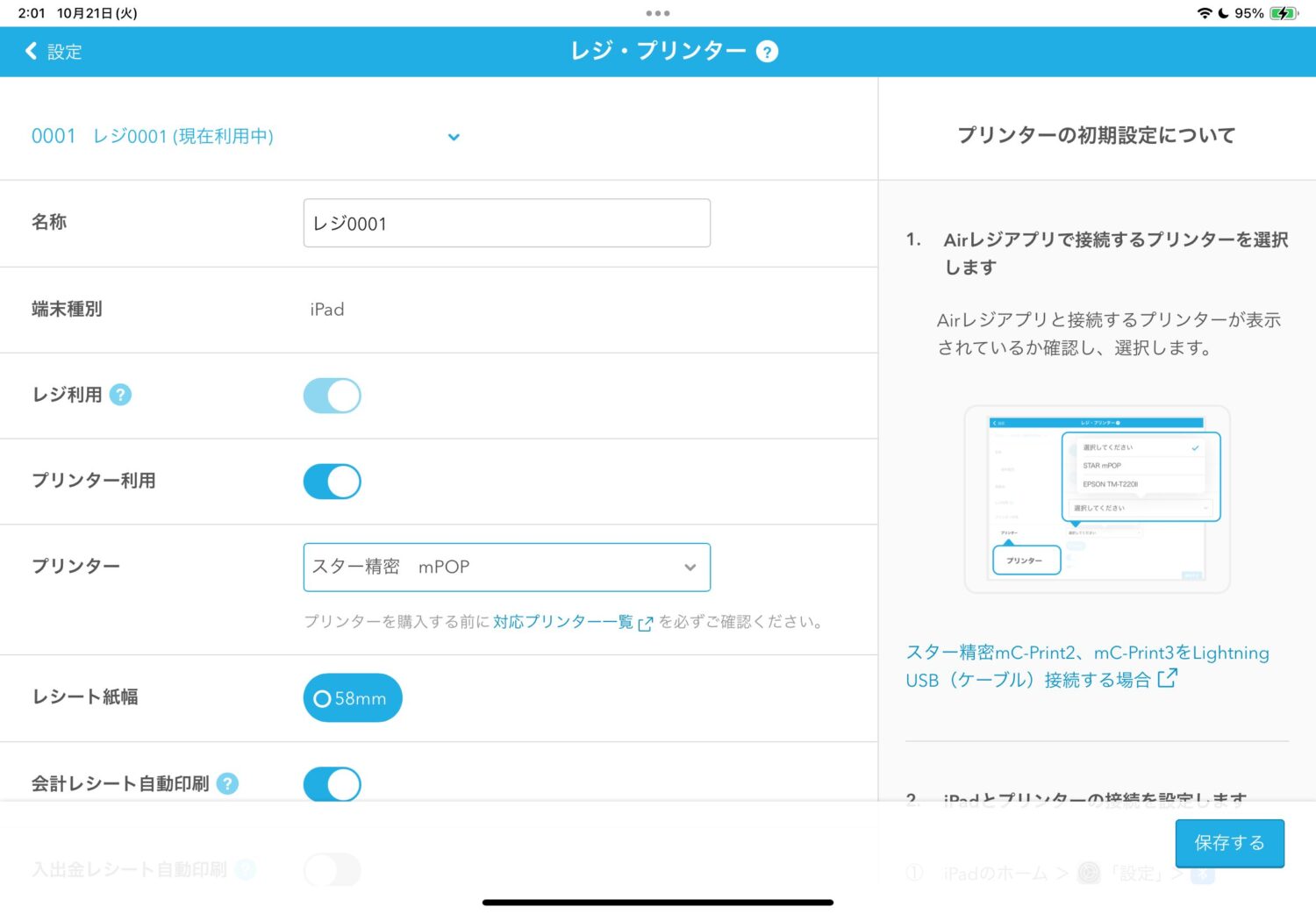Open help icon for 会計レシート自動印刷
1316x914 pixels.
click(x=227, y=783)
